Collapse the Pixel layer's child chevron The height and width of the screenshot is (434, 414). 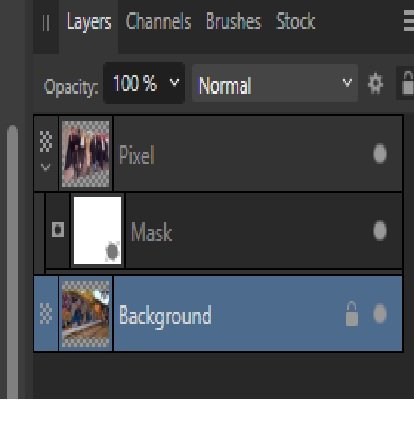46,167
